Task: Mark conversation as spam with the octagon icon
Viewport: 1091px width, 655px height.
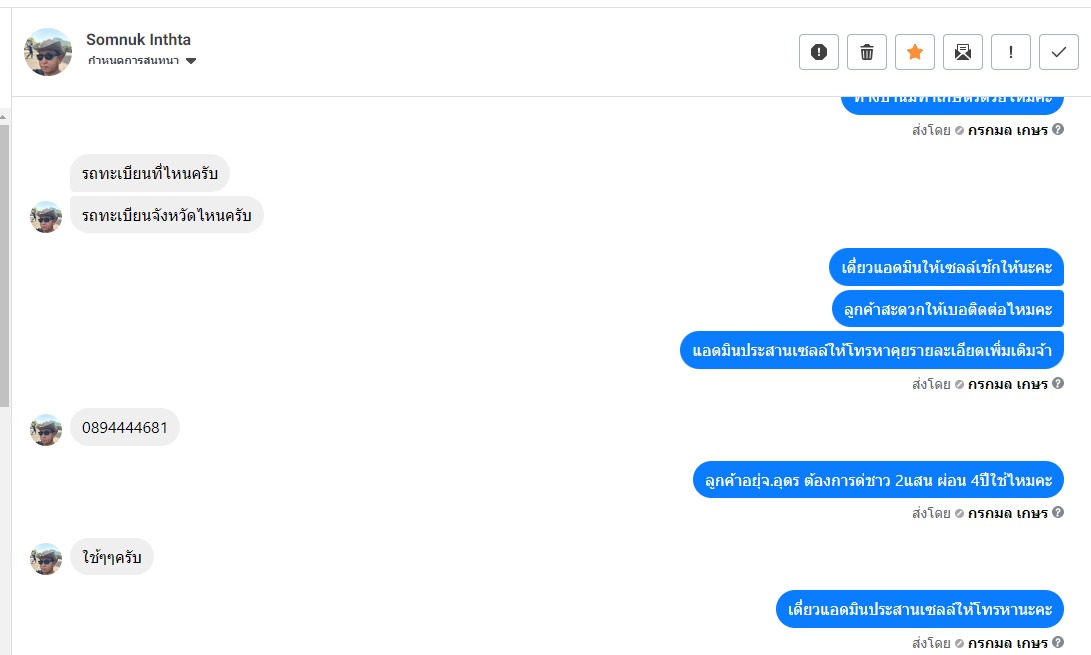Action: [818, 52]
